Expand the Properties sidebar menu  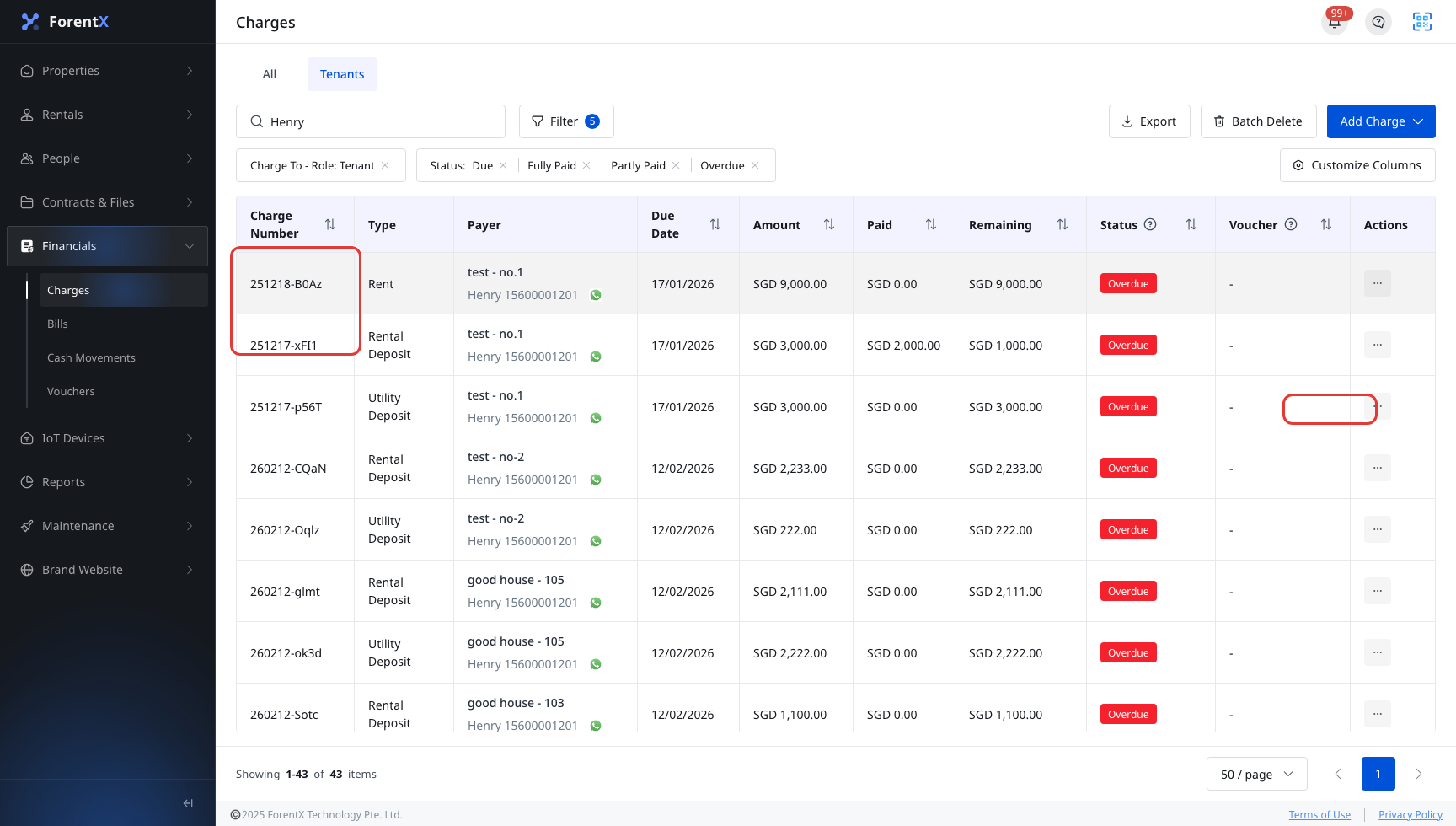click(x=107, y=71)
